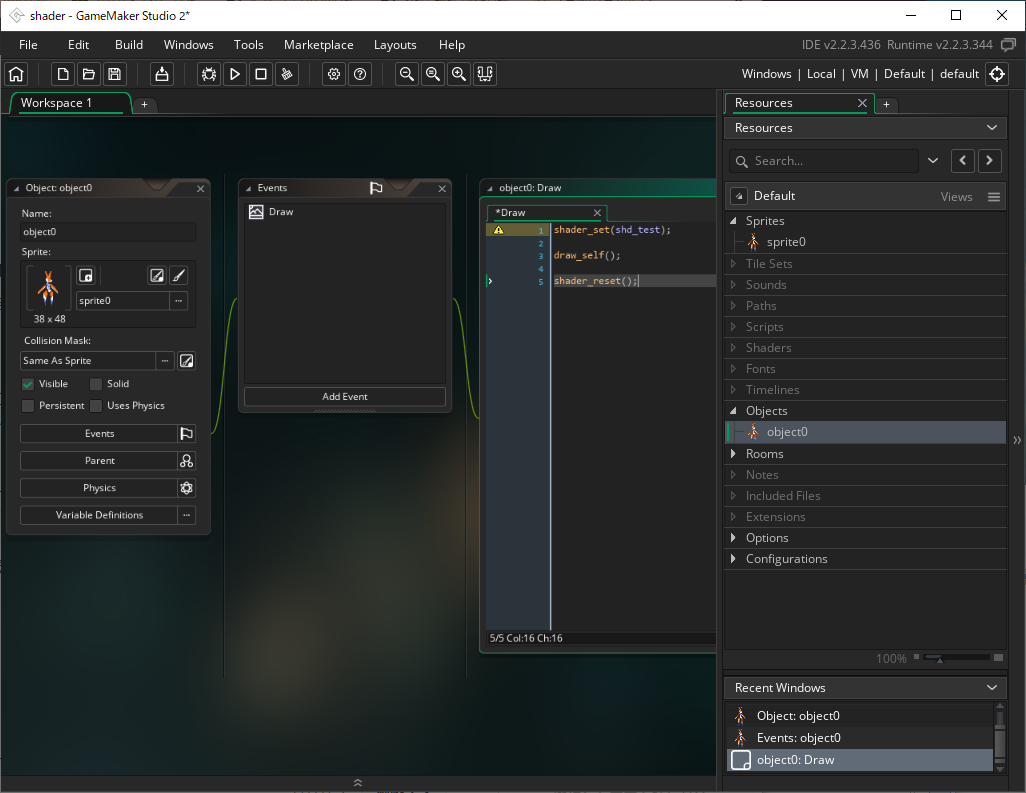Open the File menu
1026x793 pixels.
click(28, 44)
